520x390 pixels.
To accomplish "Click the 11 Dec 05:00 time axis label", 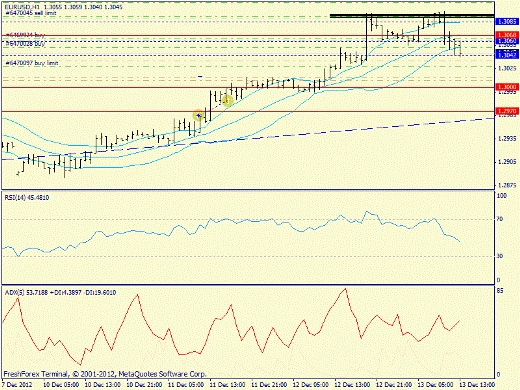I will point(186,385).
